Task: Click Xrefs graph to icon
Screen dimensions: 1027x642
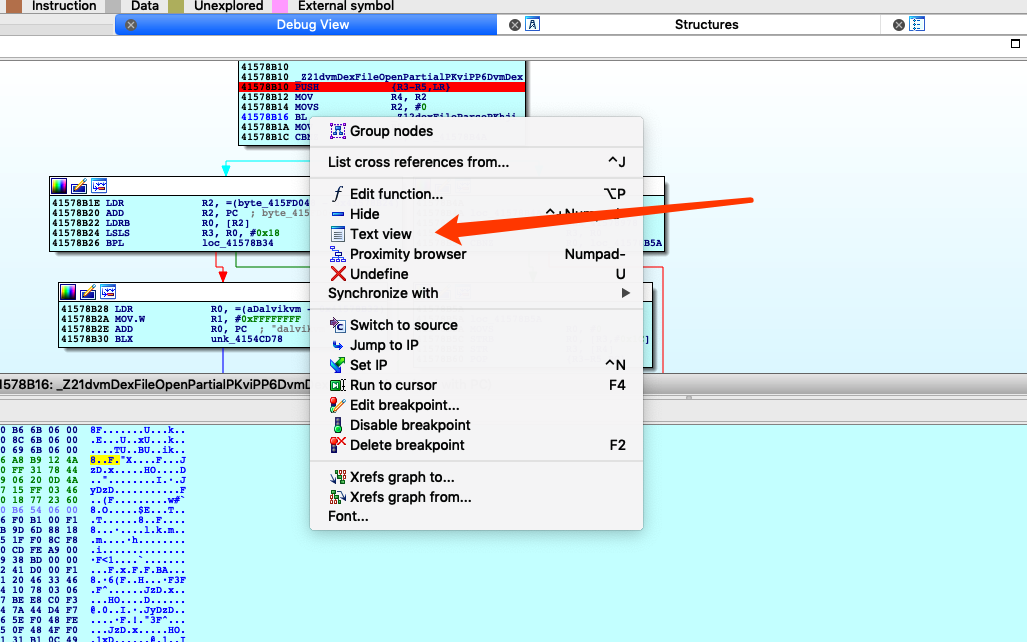Action: point(337,477)
